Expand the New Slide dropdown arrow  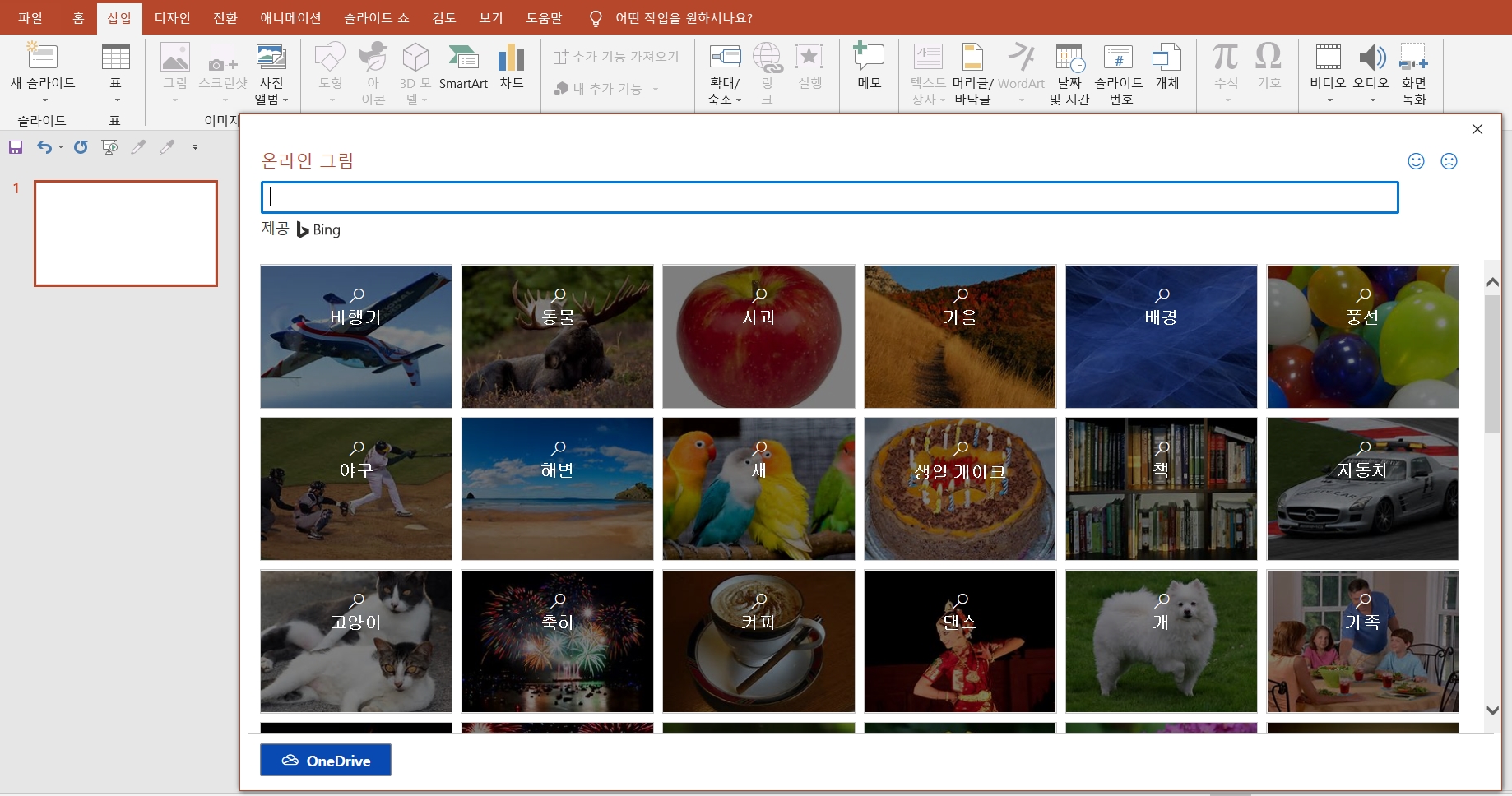[44, 100]
